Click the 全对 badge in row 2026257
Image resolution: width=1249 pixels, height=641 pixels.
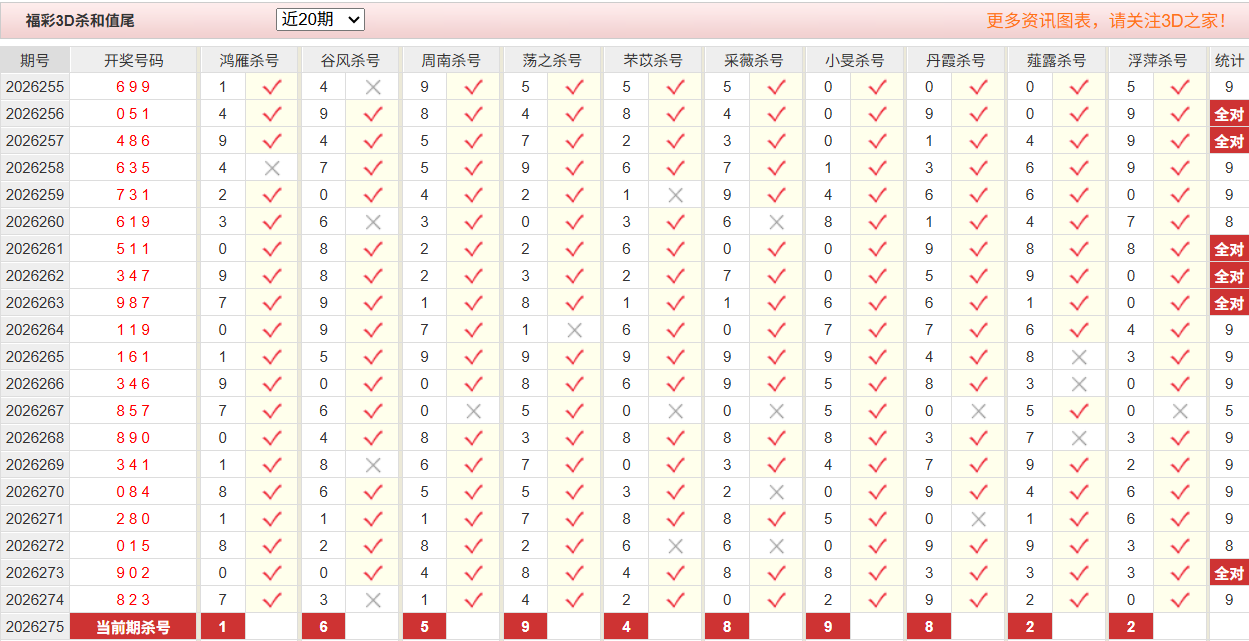click(1229, 141)
